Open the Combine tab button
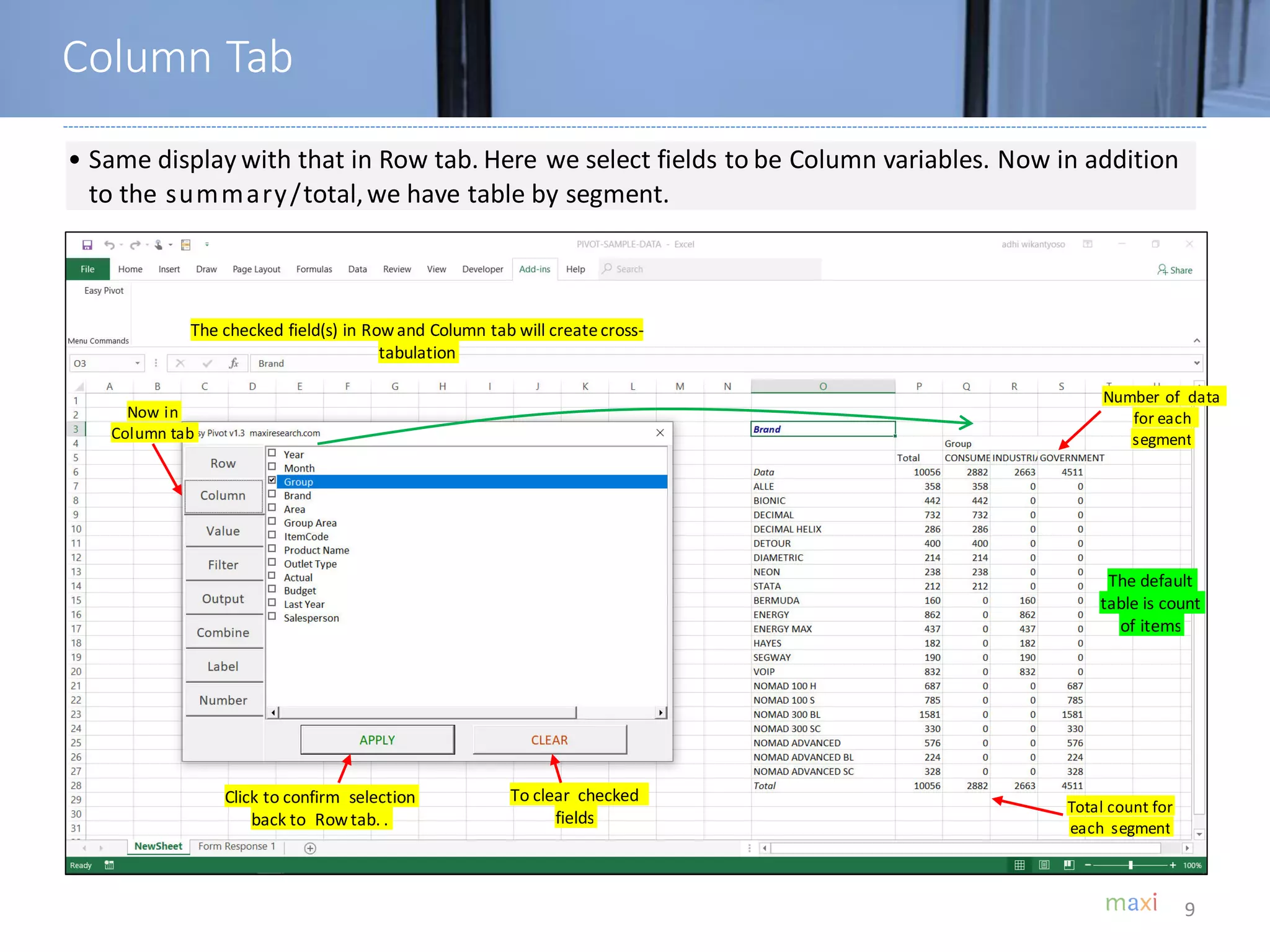 223,633
